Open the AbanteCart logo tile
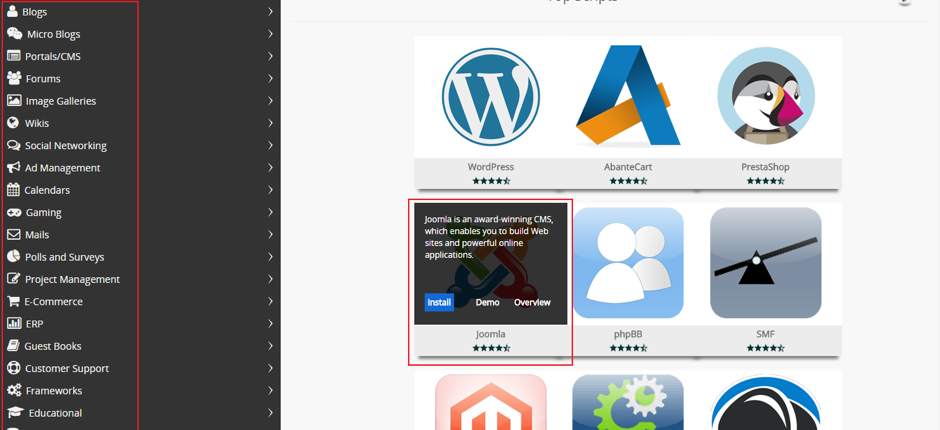Viewport: 940px width, 430px height. (x=628, y=95)
